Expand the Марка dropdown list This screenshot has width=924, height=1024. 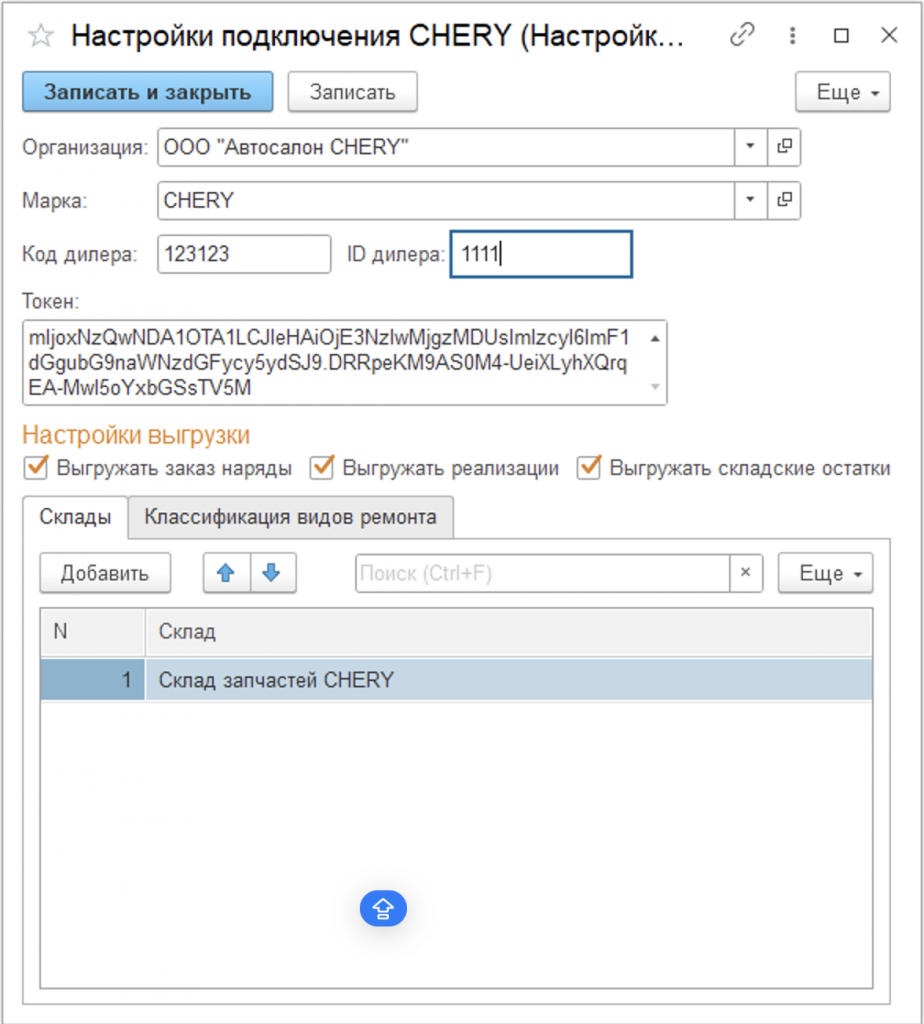coord(750,200)
